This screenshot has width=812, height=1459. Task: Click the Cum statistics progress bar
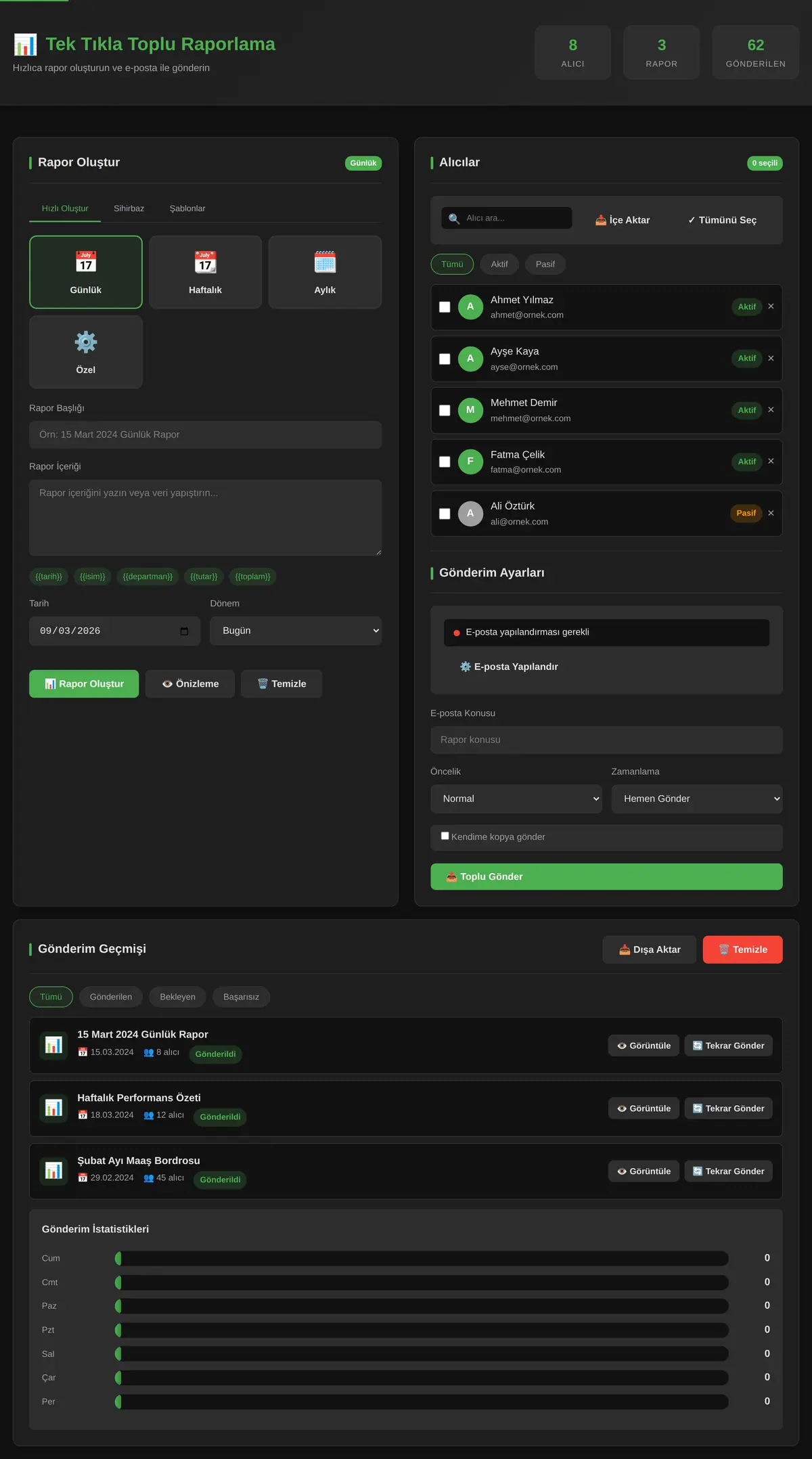point(422,1258)
